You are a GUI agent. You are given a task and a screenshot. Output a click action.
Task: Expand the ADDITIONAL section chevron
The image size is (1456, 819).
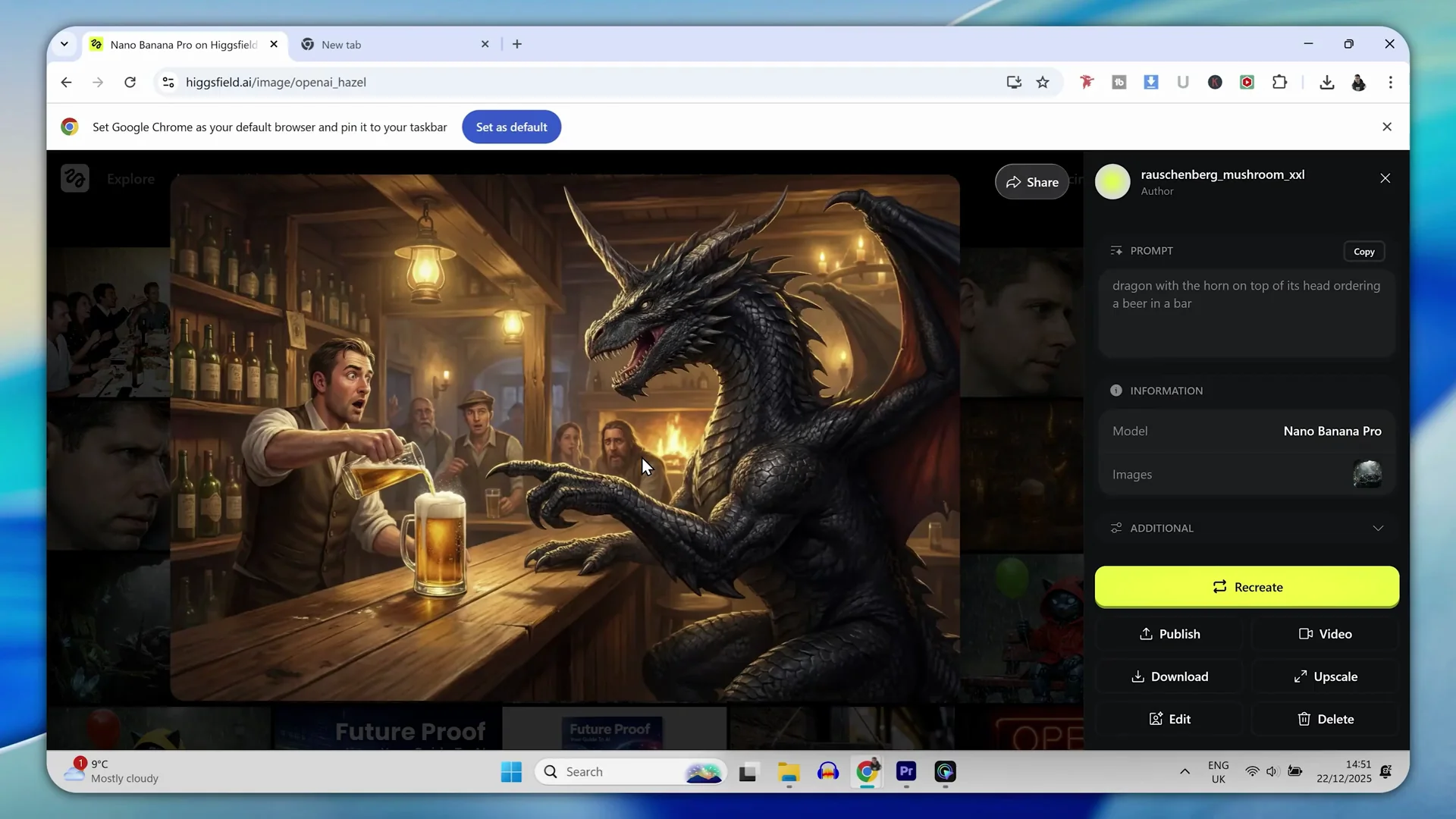tap(1378, 528)
